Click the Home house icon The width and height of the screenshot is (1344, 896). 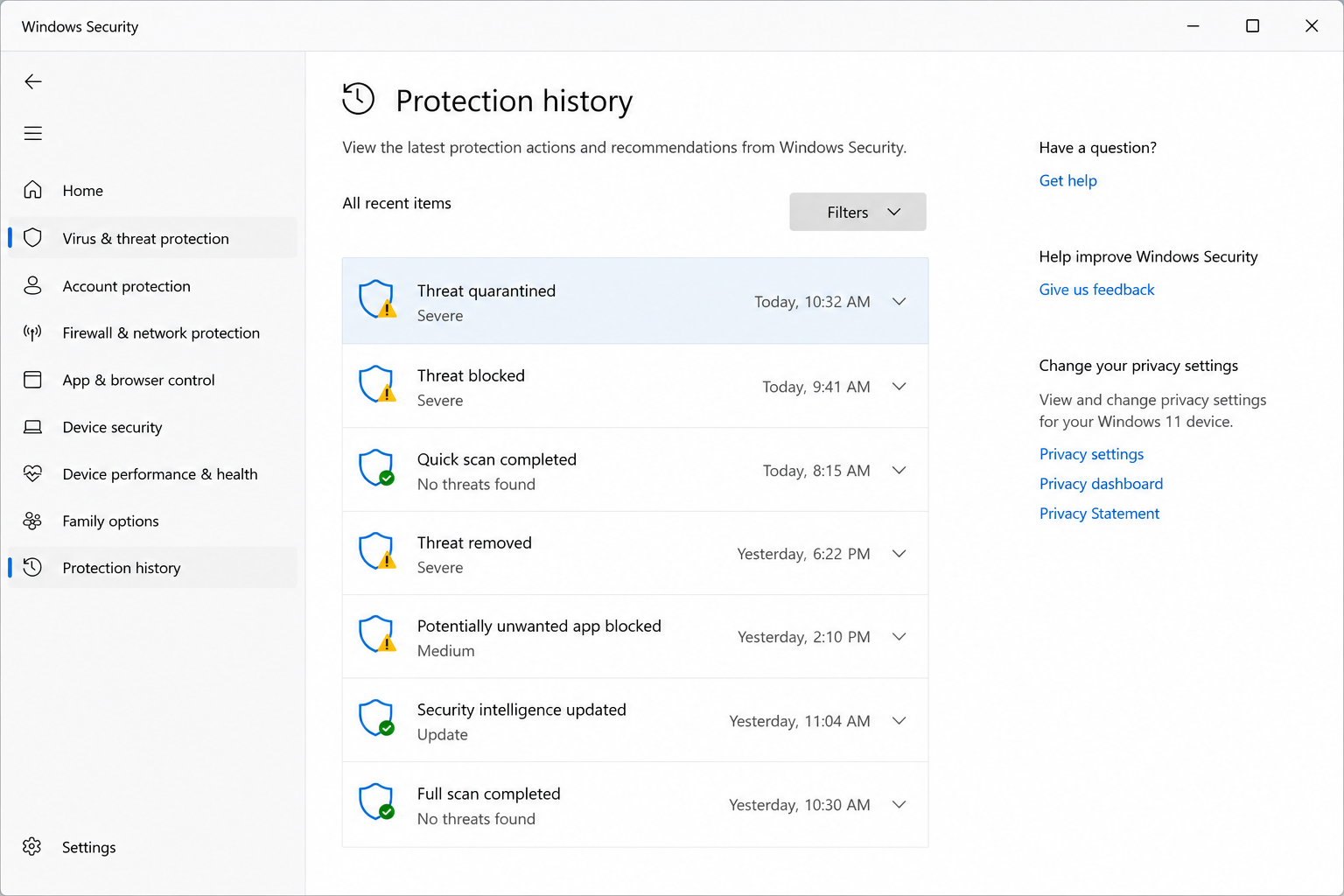pyautogui.click(x=32, y=190)
